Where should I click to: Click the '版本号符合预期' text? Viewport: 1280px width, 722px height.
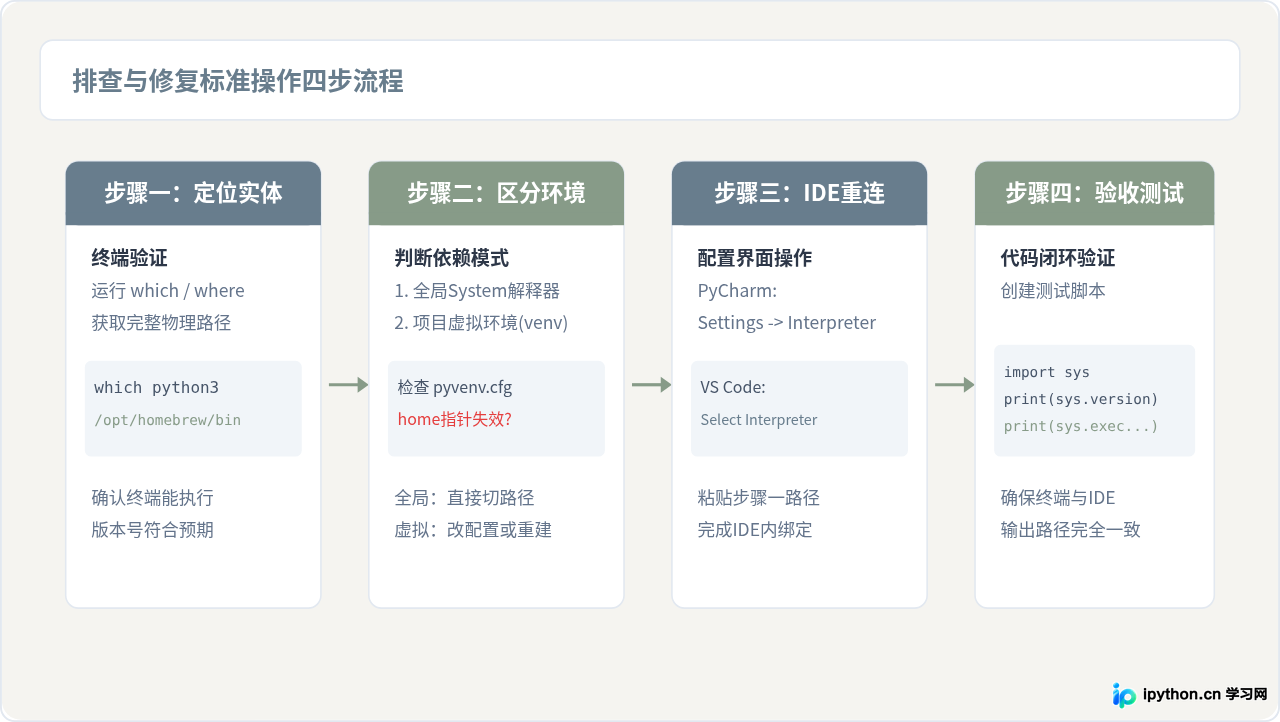(152, 530)
